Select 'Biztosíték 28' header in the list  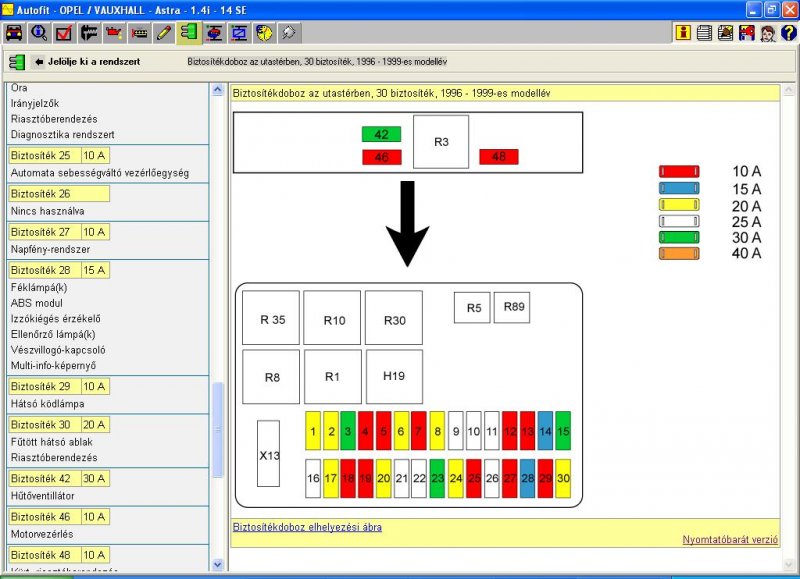[x=59, y=270]
